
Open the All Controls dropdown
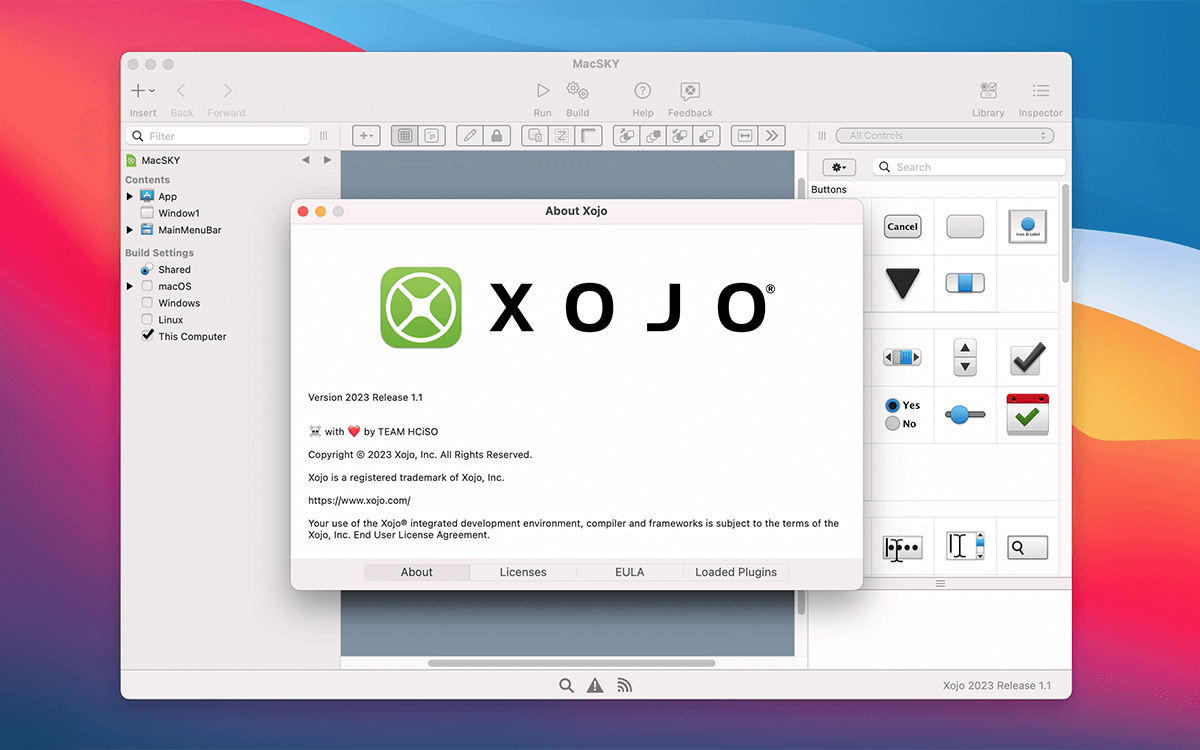click(x=944, y=136)
